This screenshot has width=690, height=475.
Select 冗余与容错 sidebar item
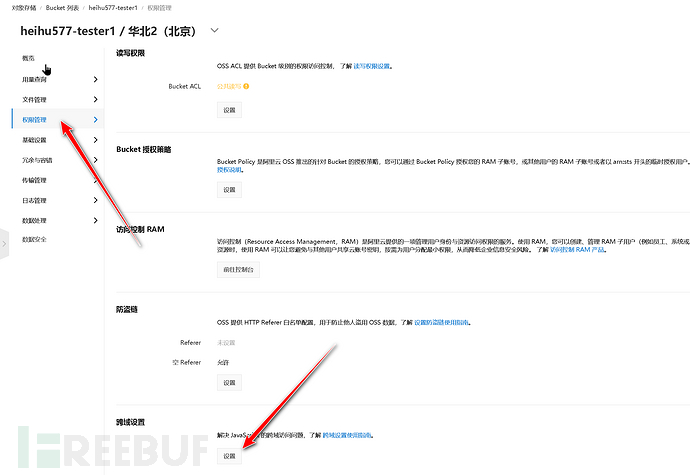[37, 160]
